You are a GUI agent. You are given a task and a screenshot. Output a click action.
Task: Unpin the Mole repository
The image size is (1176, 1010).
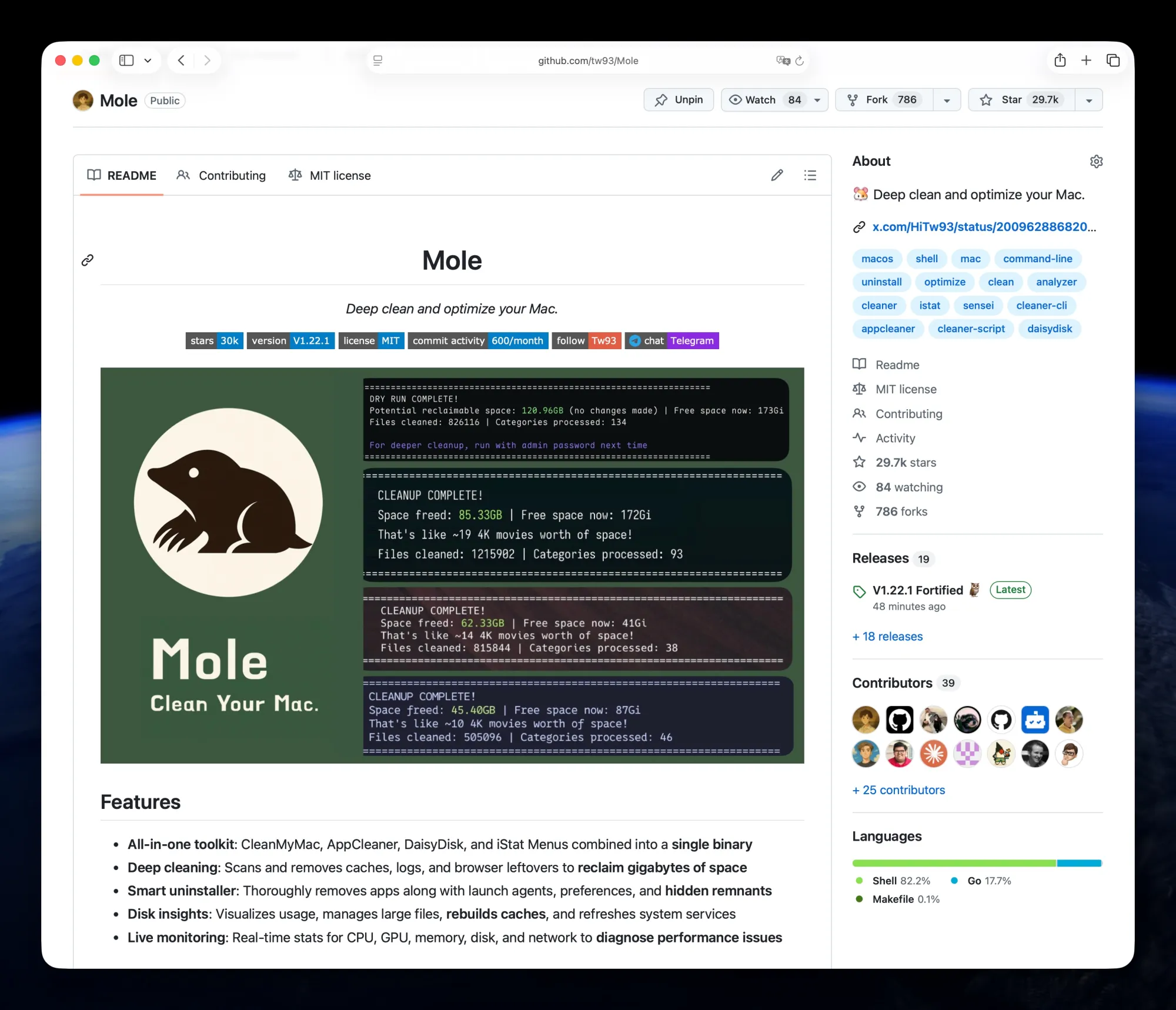(679, 100)
